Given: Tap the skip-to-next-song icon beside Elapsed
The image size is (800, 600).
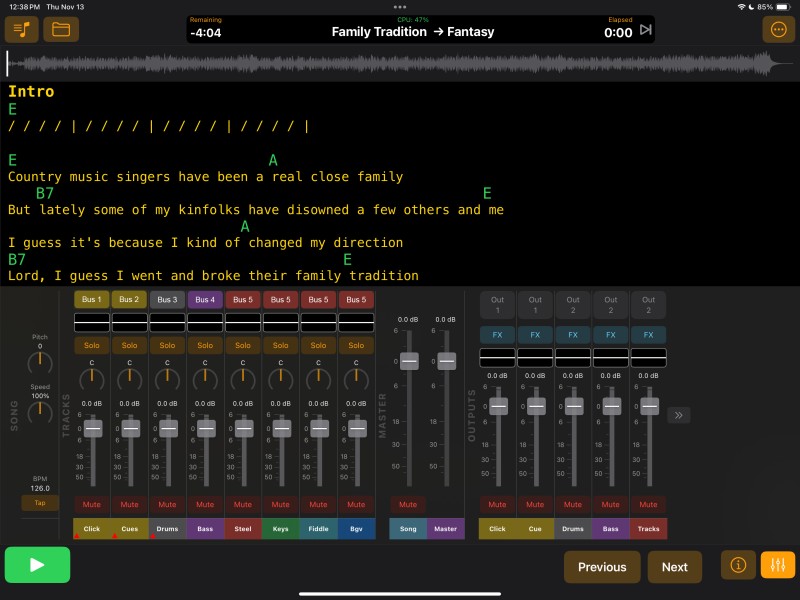Looking at the screenshot, I should (x=645, y=30).
